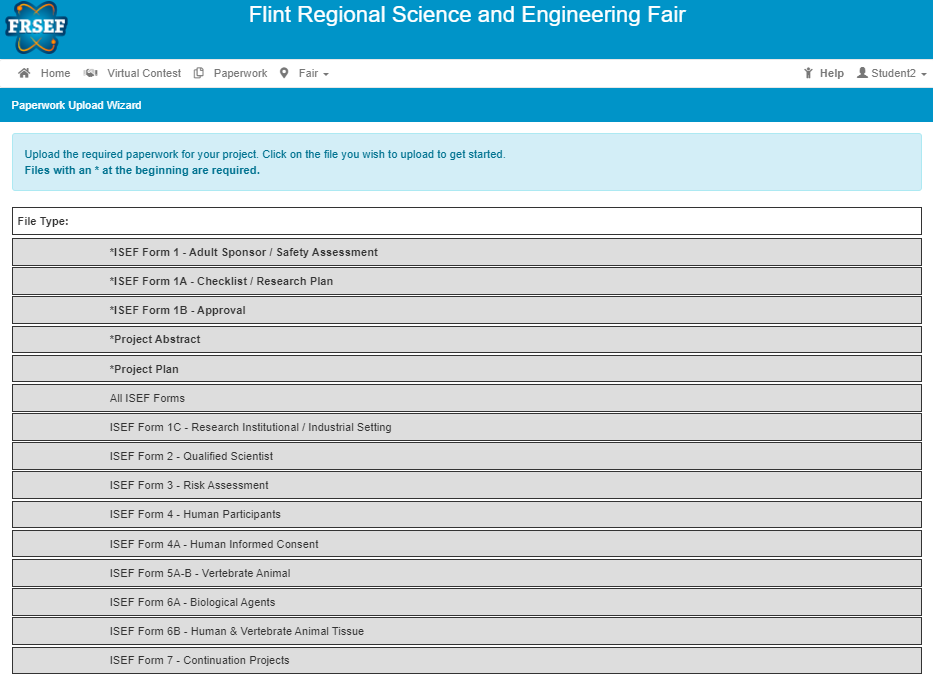The width and height of the screenshot is (933, 697).
Task: Upload the Project Abstract file
Action: point(466,339)
